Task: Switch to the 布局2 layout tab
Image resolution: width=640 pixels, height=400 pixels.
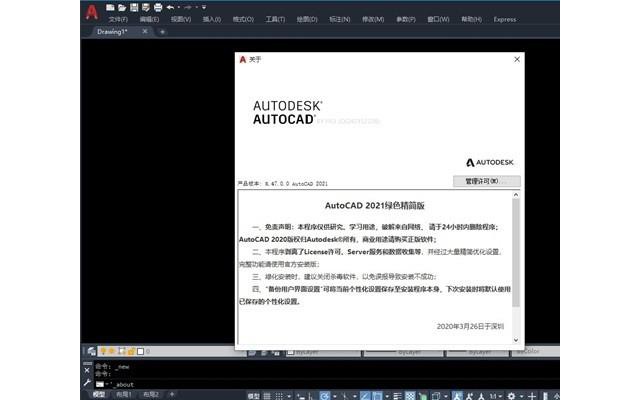Action: (x=151, y=394)
